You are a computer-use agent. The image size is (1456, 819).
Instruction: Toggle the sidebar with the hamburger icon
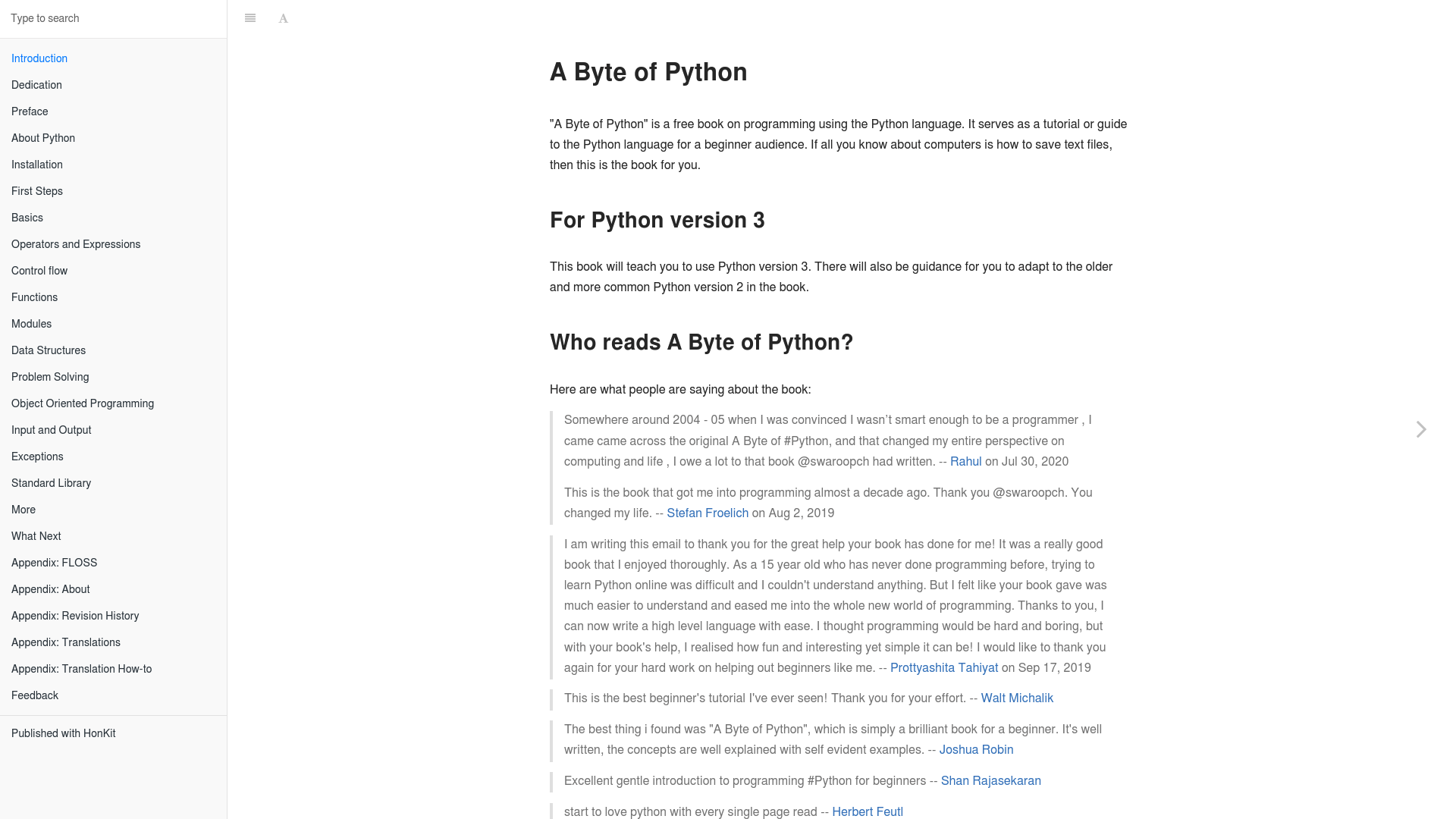tap(250, 18)
